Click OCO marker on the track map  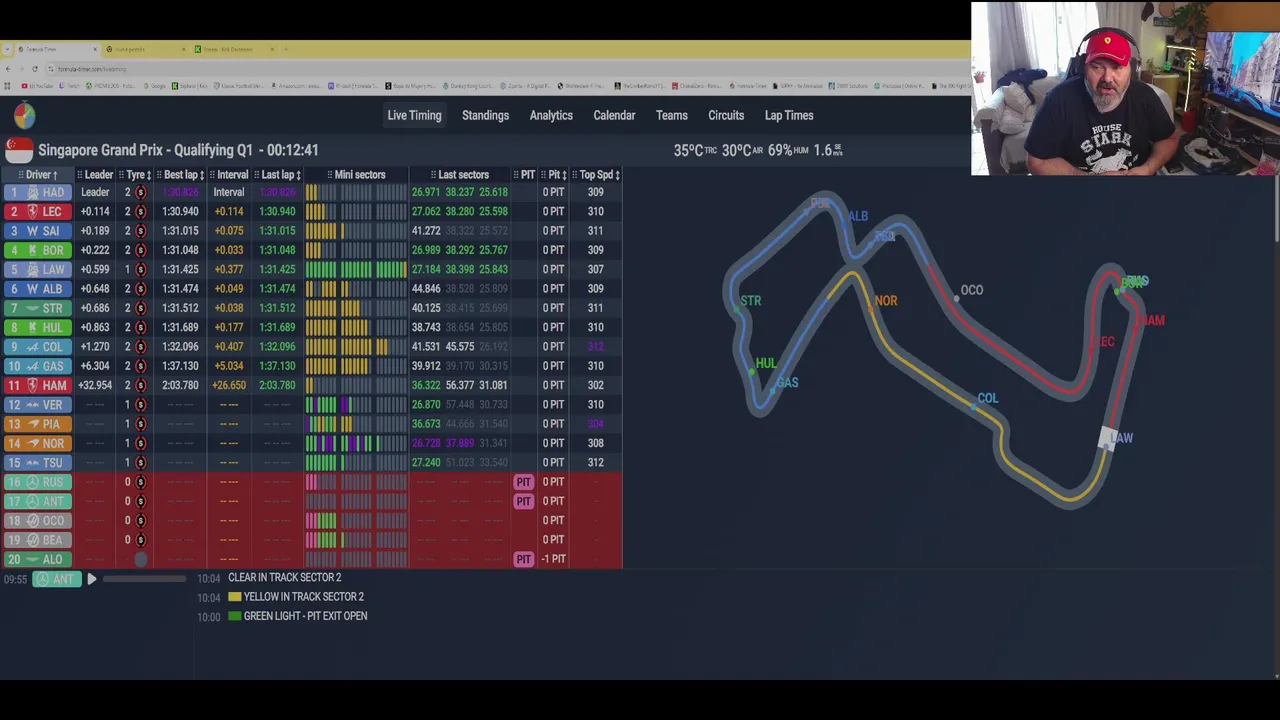(x=972, y=290)
